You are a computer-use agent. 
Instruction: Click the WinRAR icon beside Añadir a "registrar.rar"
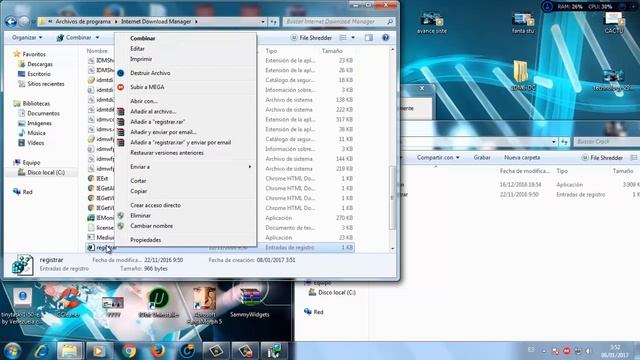point(121,122)
